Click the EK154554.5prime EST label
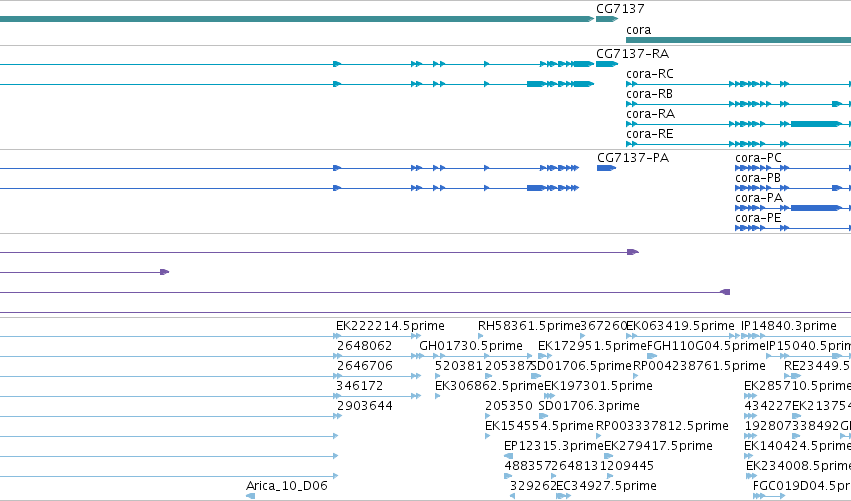 pos(539,426)
